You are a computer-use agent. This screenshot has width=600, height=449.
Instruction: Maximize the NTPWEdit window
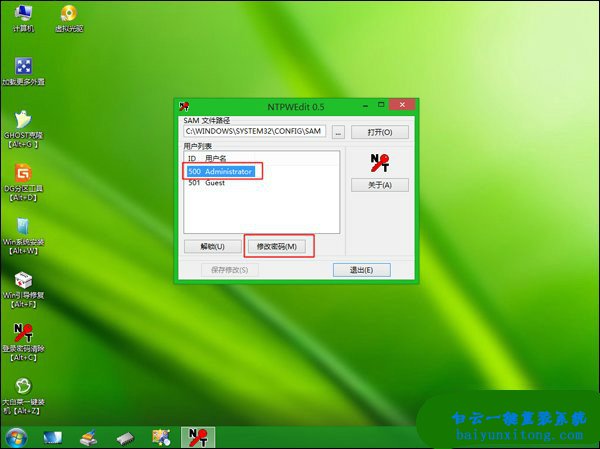[381, 104]
